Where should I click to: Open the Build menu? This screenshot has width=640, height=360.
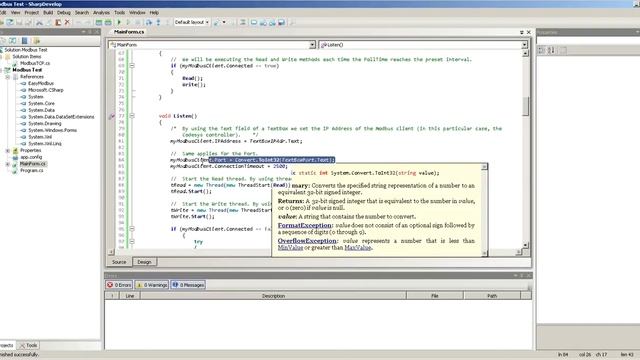(48, 13)
